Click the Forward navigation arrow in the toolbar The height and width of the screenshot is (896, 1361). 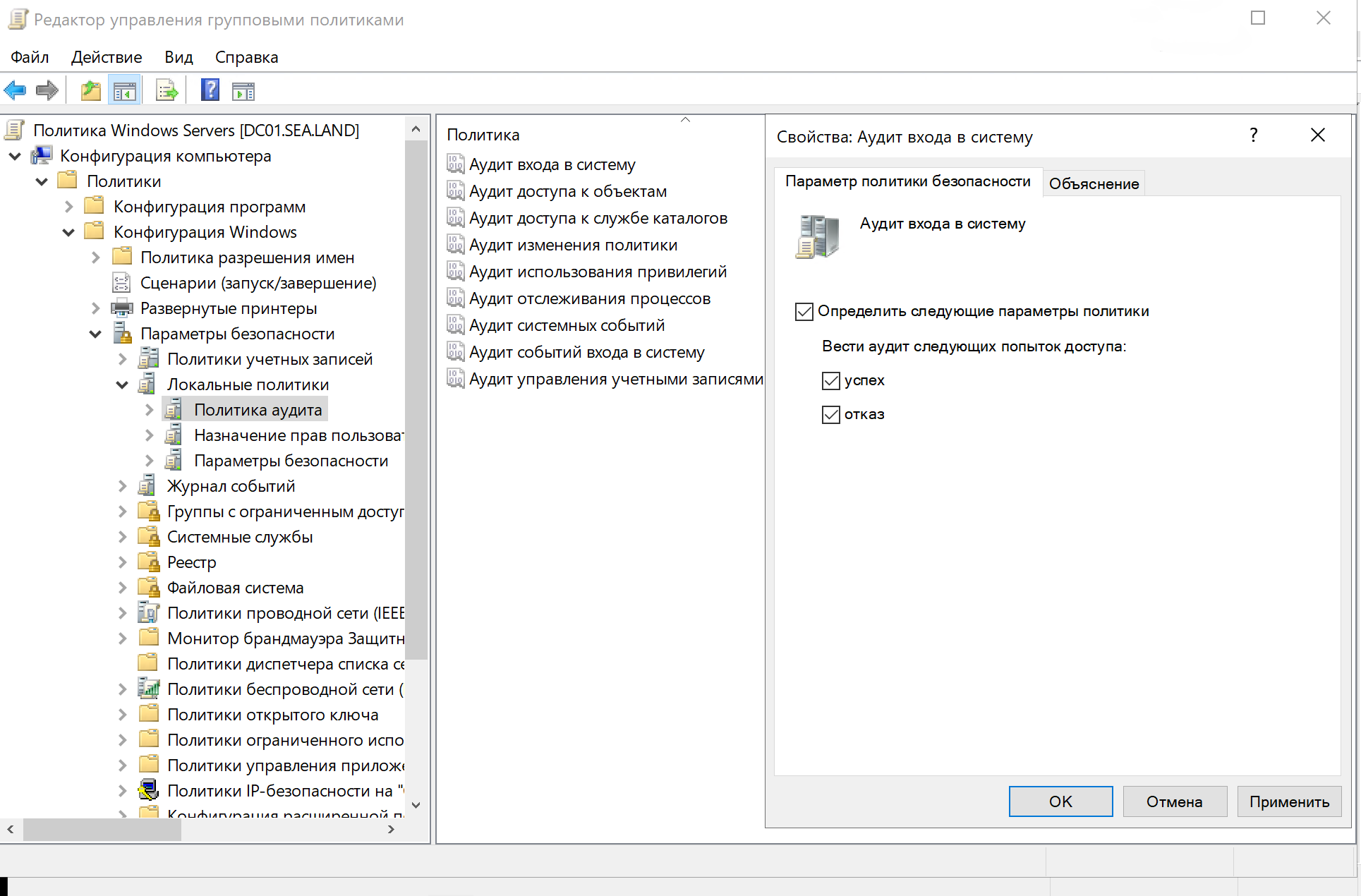tap(47, 90)
